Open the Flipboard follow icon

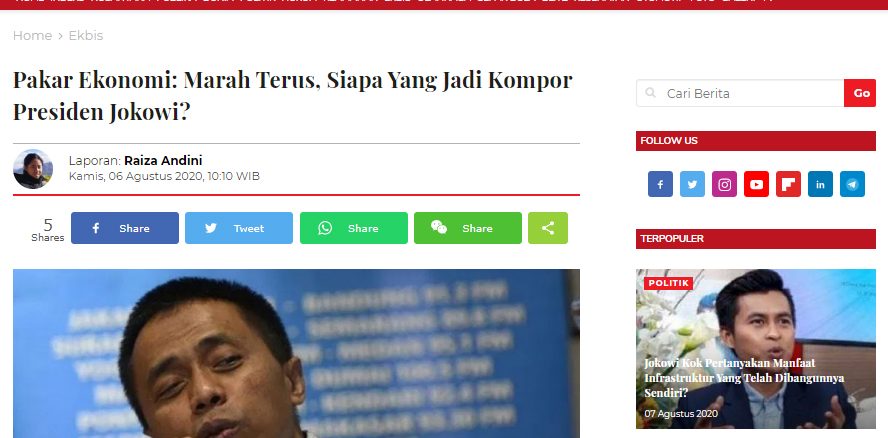pyautogui.click(x=788, y=184)
